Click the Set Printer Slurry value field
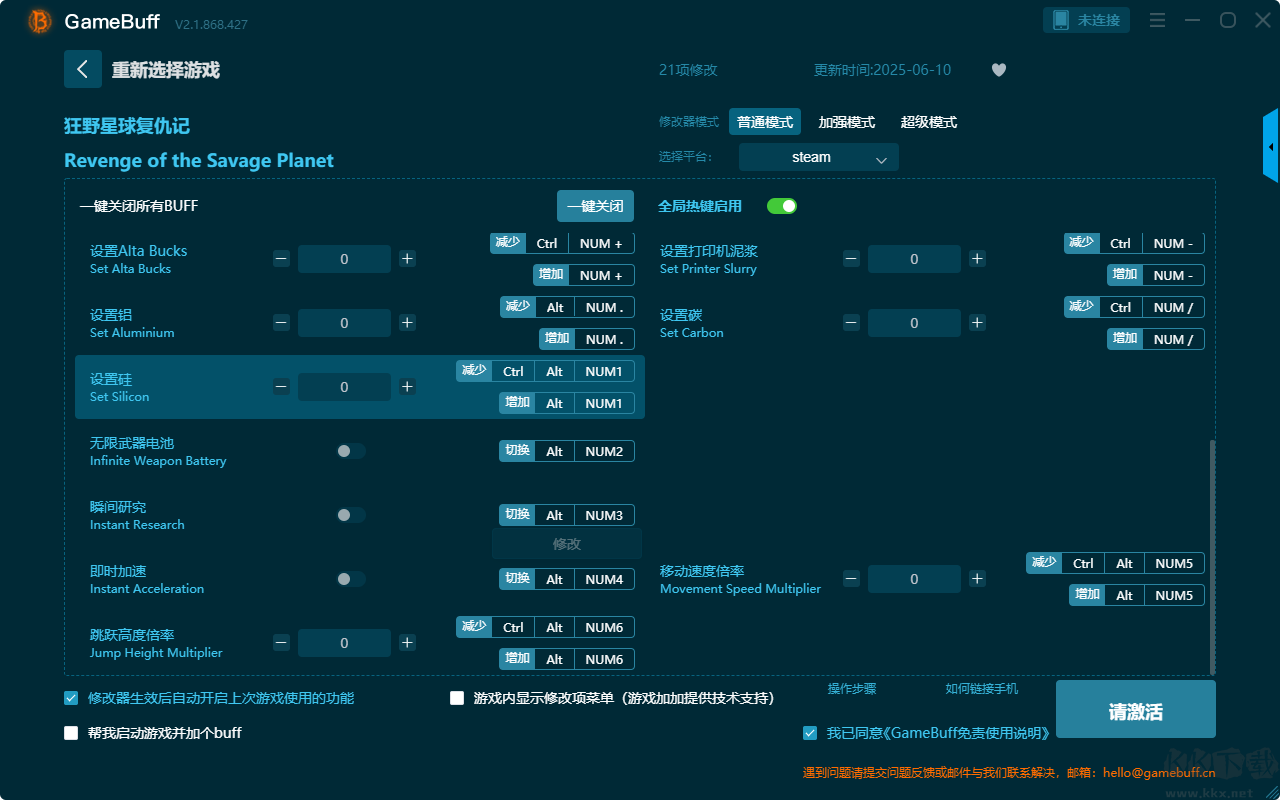This screenshot has height=800, width=1280. [914, 259]
